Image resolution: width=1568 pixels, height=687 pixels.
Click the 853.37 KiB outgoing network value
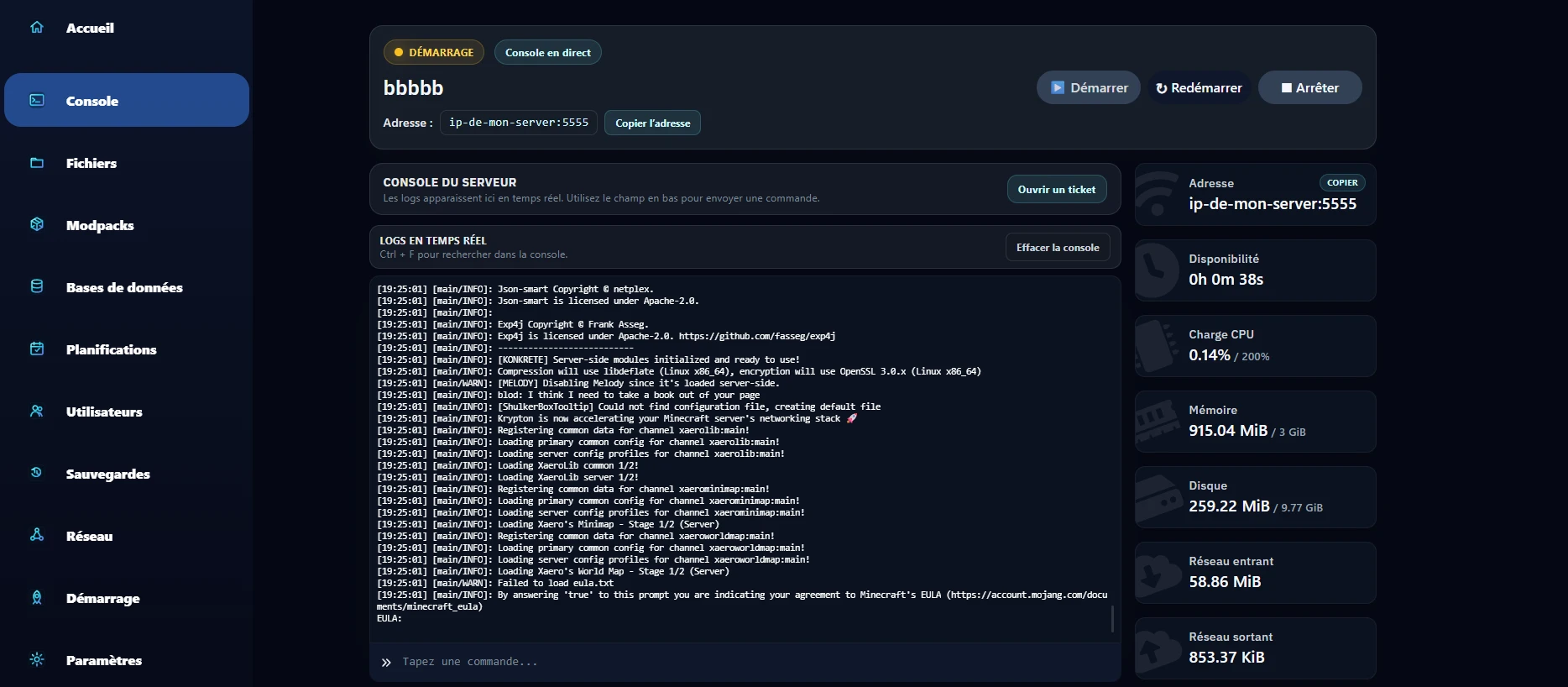1226,658
